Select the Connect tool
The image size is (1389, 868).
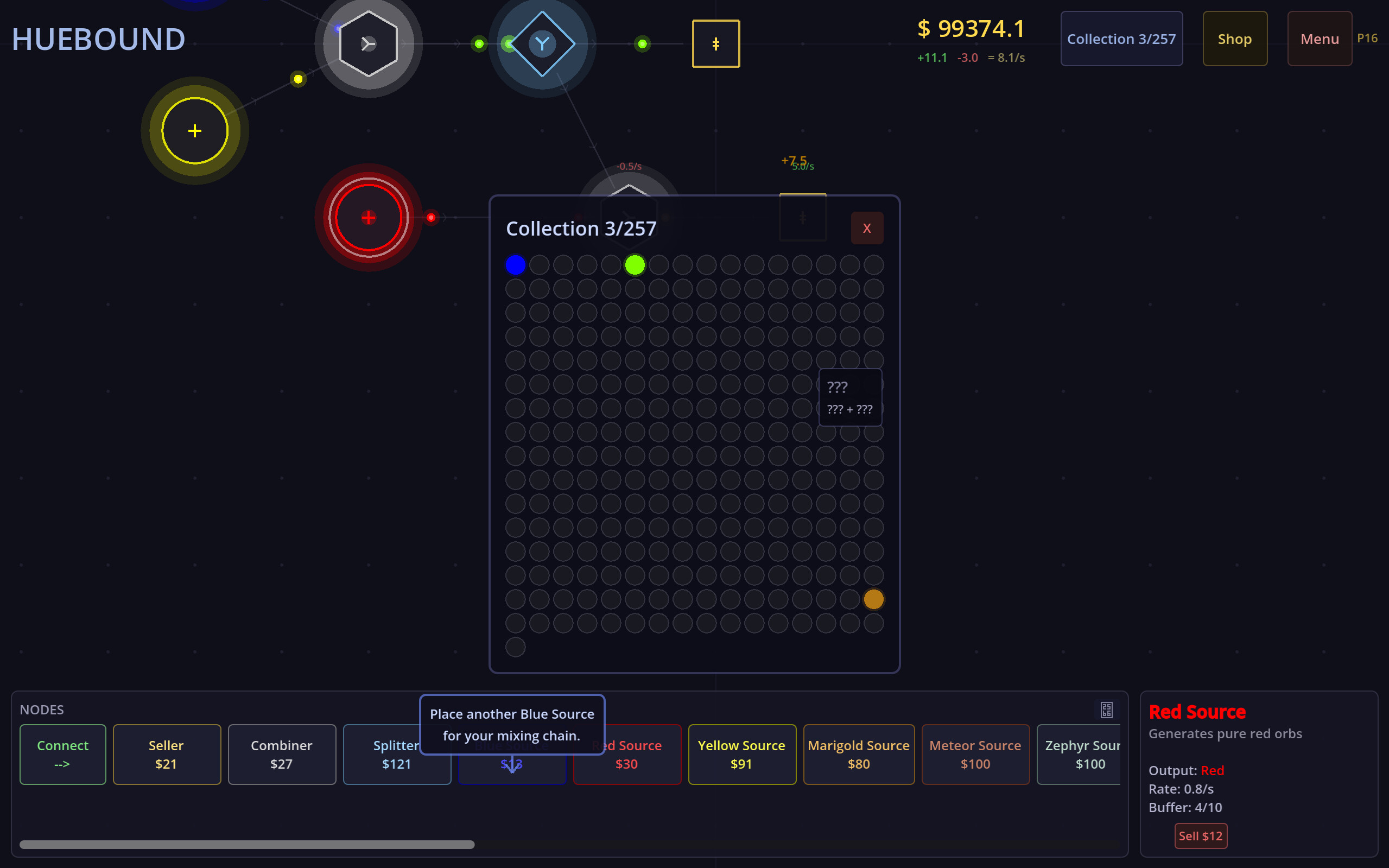62,755
